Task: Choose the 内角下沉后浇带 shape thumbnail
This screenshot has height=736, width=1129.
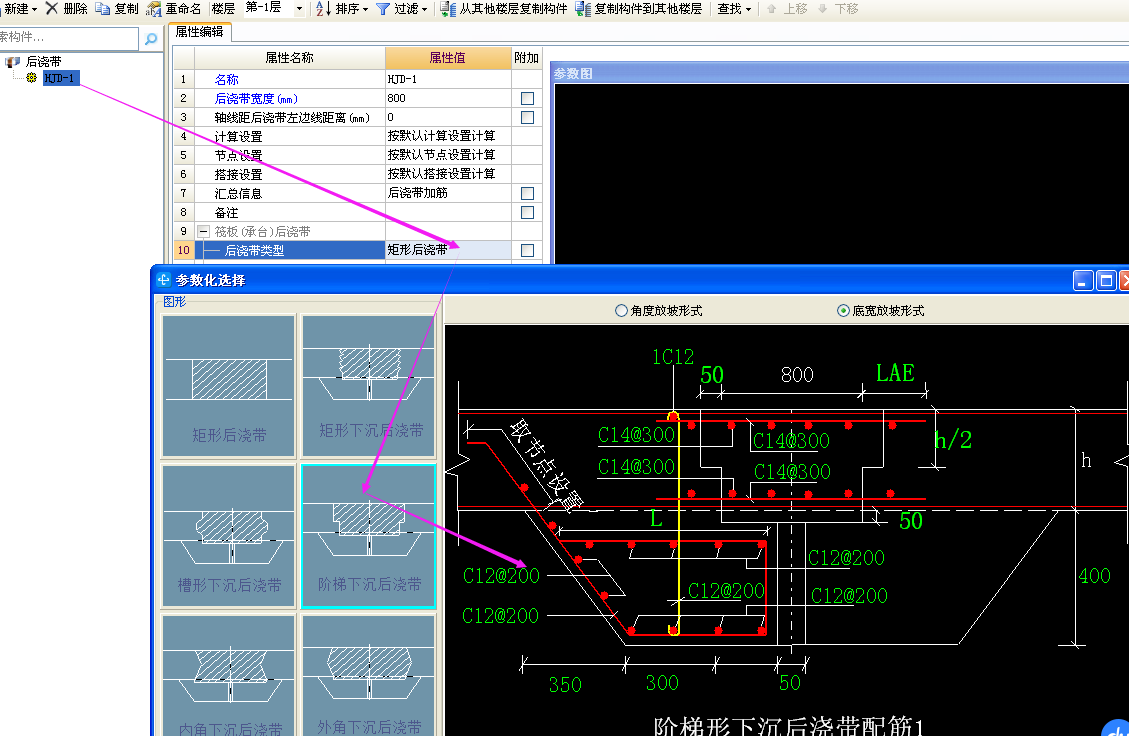Action: pyautogui.click(x=229, y=676)
